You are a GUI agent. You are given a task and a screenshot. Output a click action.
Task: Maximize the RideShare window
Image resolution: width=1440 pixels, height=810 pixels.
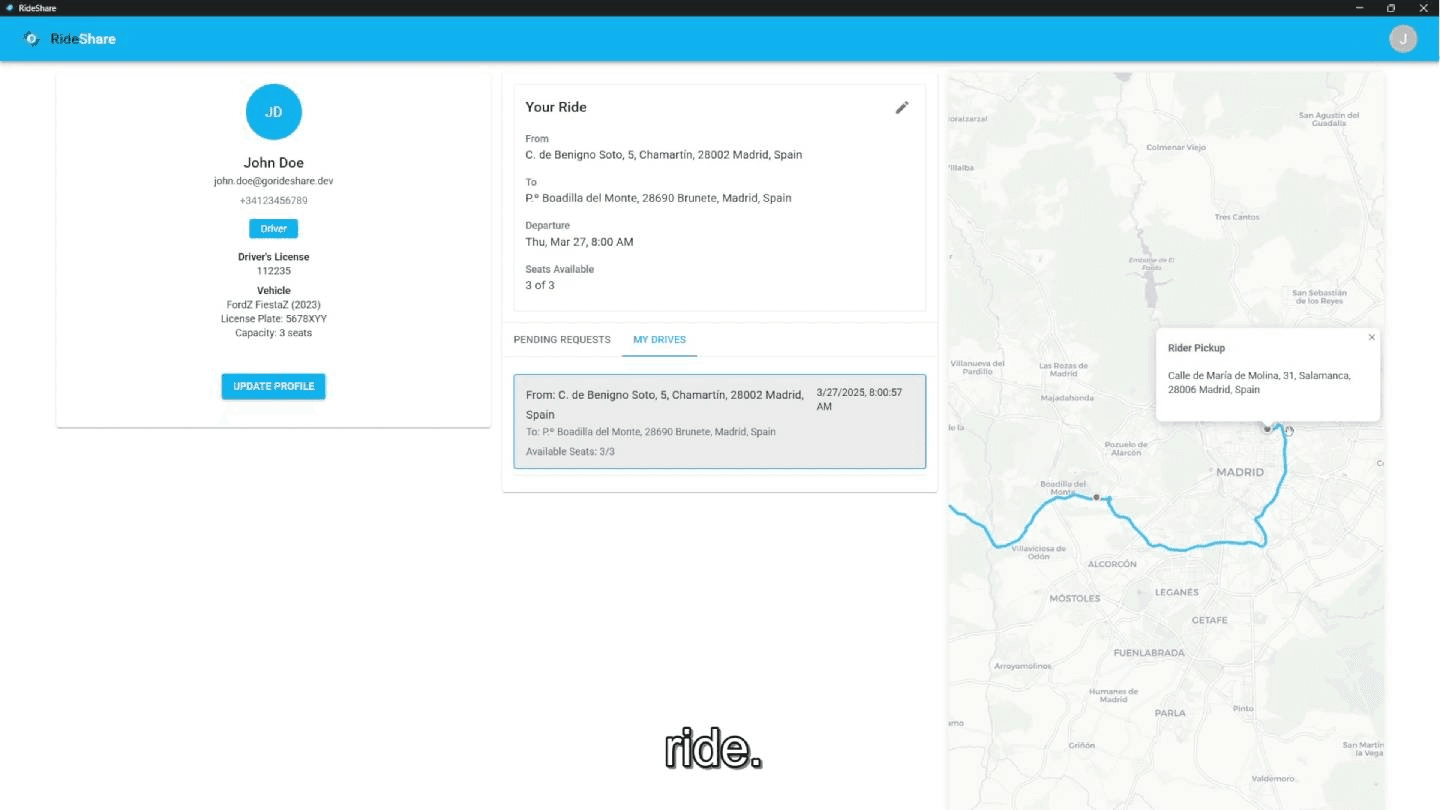point(1391,8)
